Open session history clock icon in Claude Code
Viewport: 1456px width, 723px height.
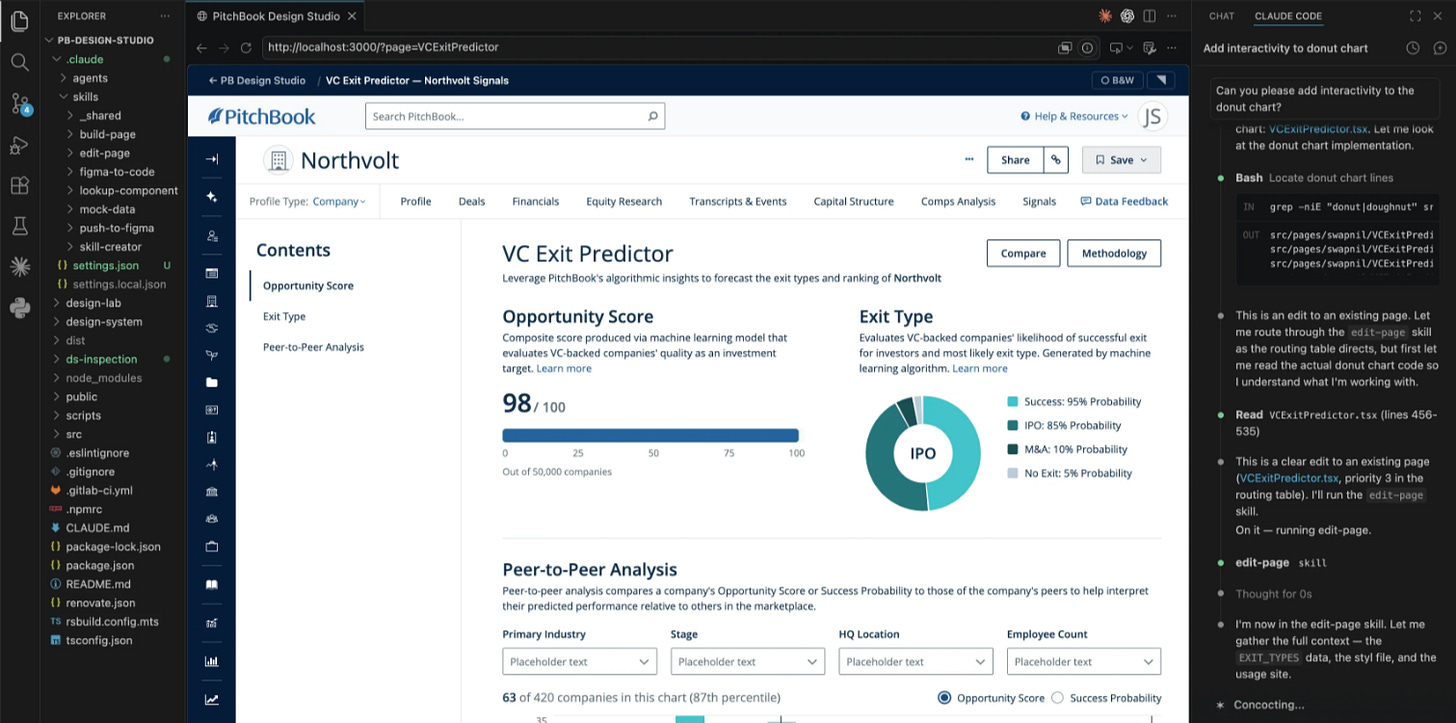(1413, 48)
